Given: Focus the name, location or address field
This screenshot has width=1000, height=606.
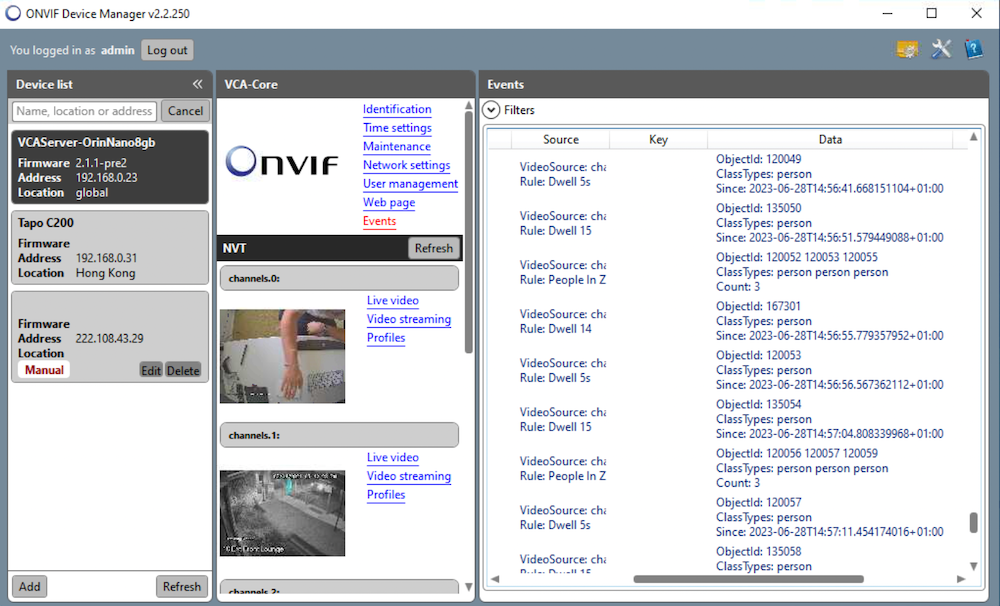Looking at the screenshot, I should tap(84, 111).
